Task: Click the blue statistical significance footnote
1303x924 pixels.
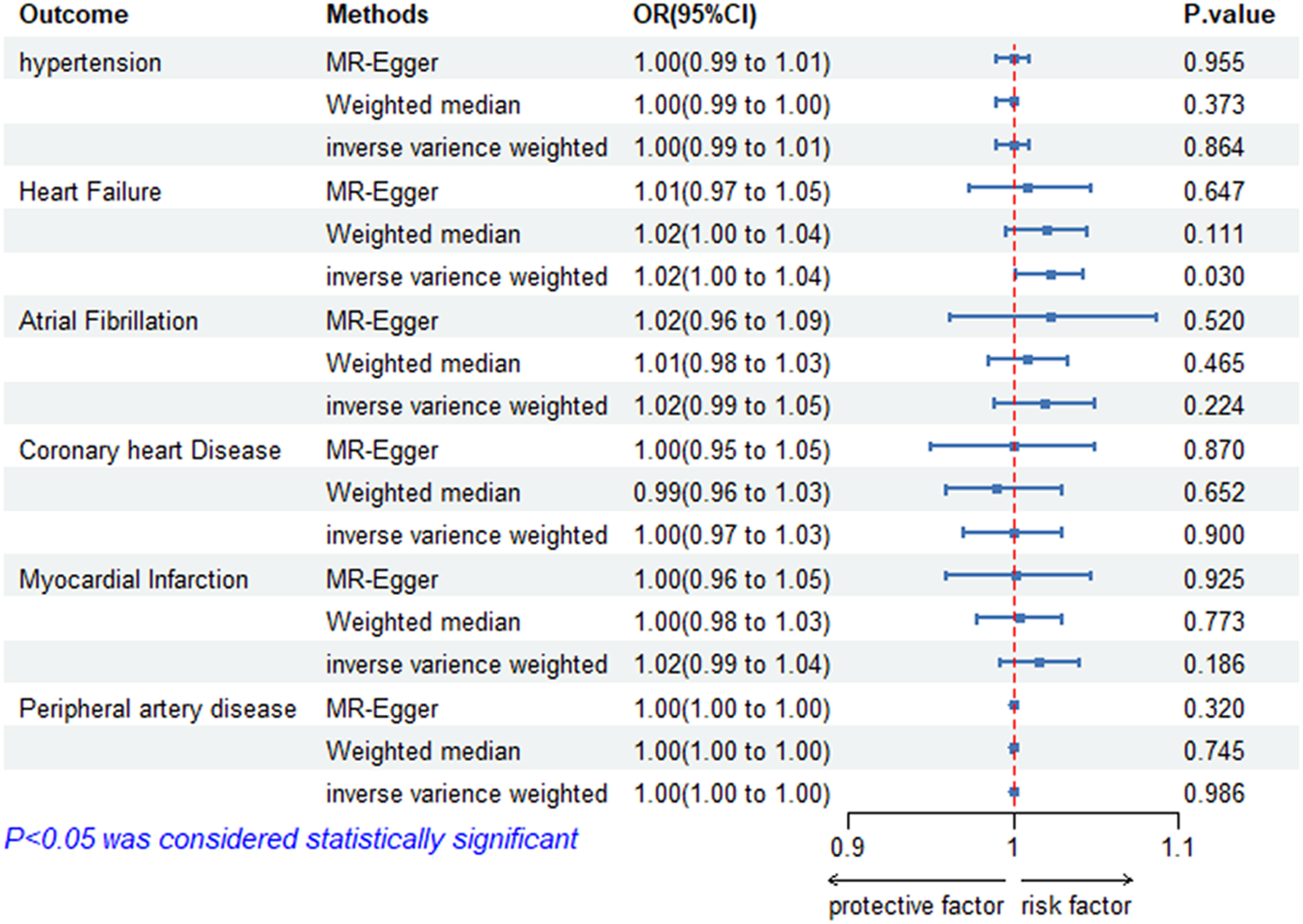Action: [291, 839]
